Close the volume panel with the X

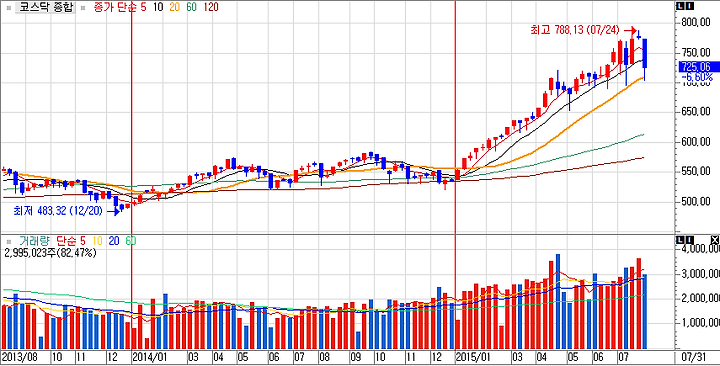tap(714, 240)
